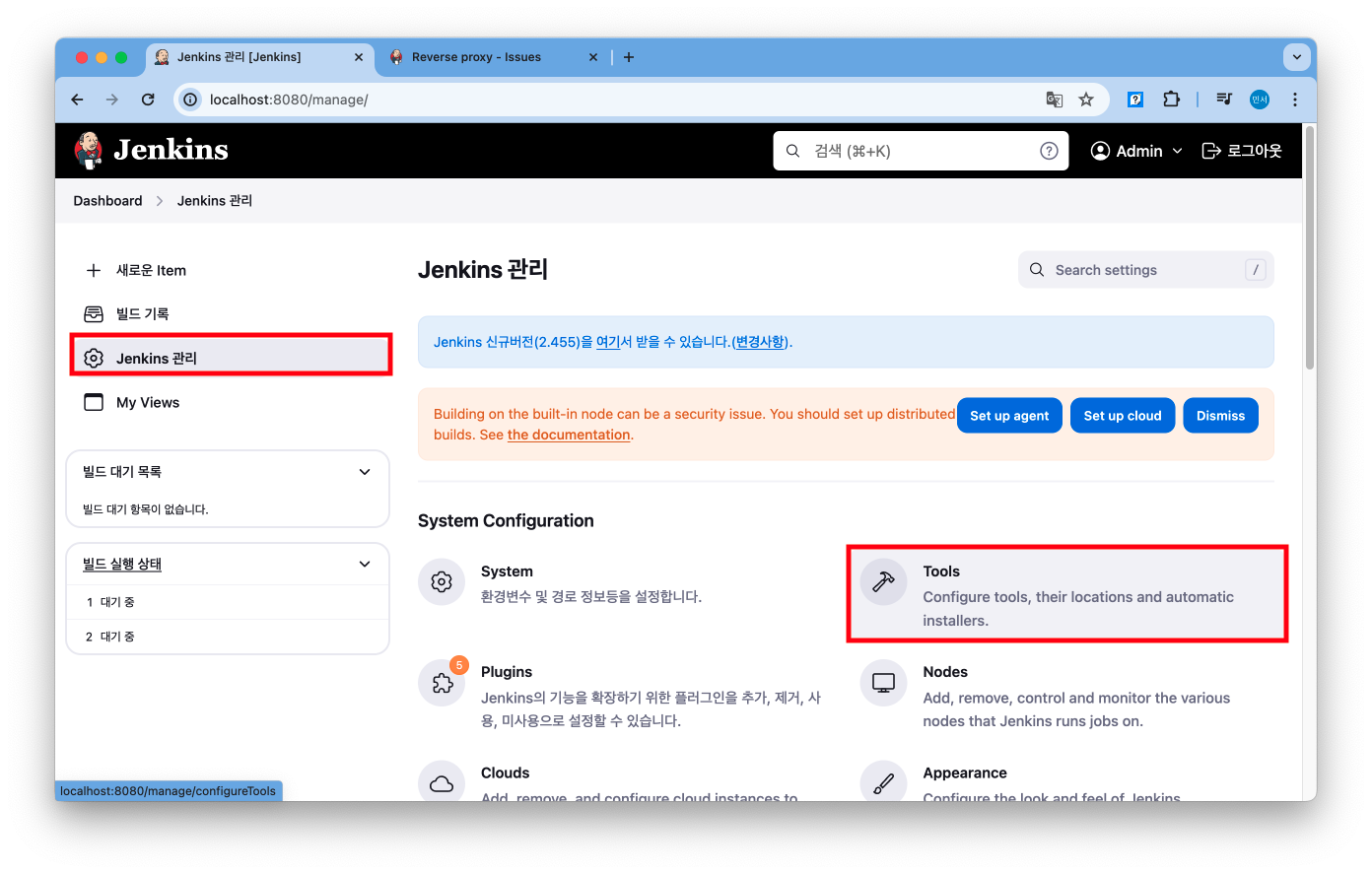Click the 로그아웃 logout link
Screen dimensions: 1372x874
click(x=1242, y=151)
